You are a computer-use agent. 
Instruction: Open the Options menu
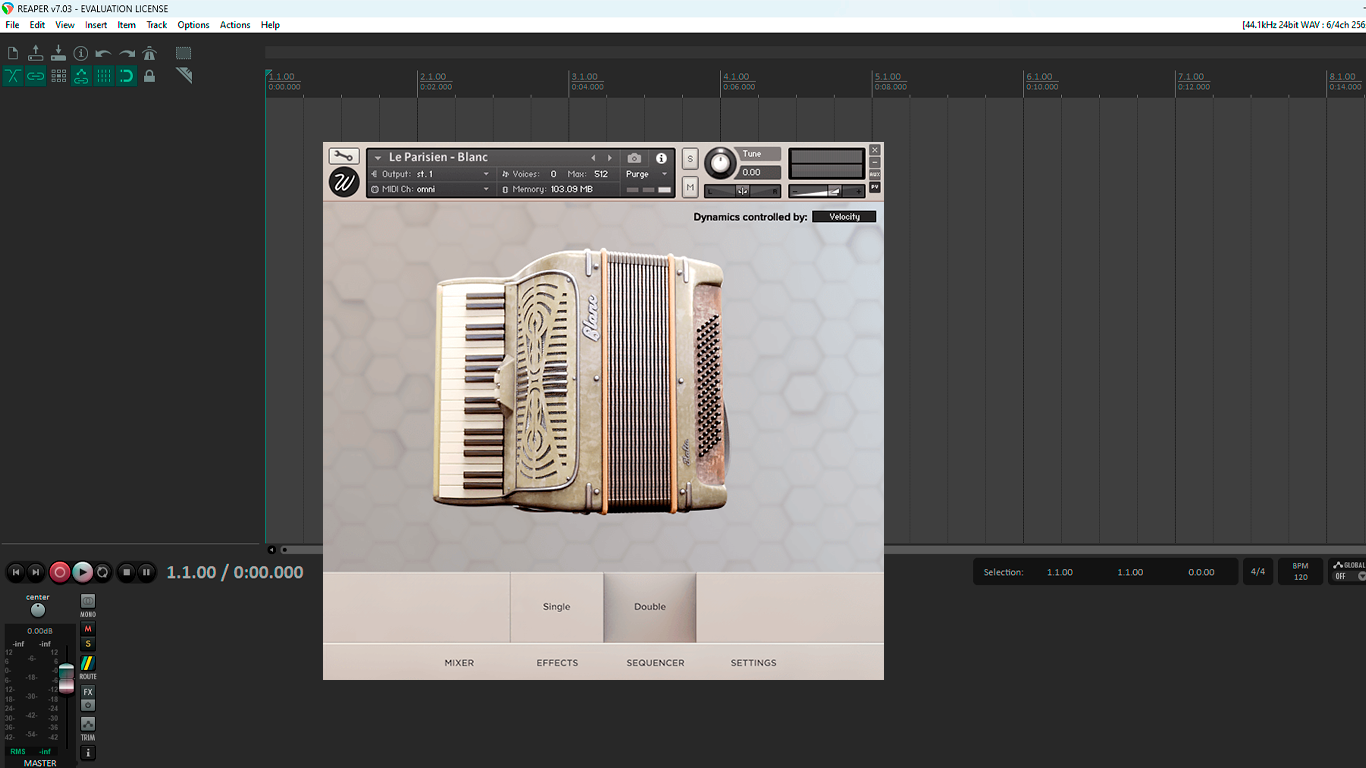coord(193,25)
